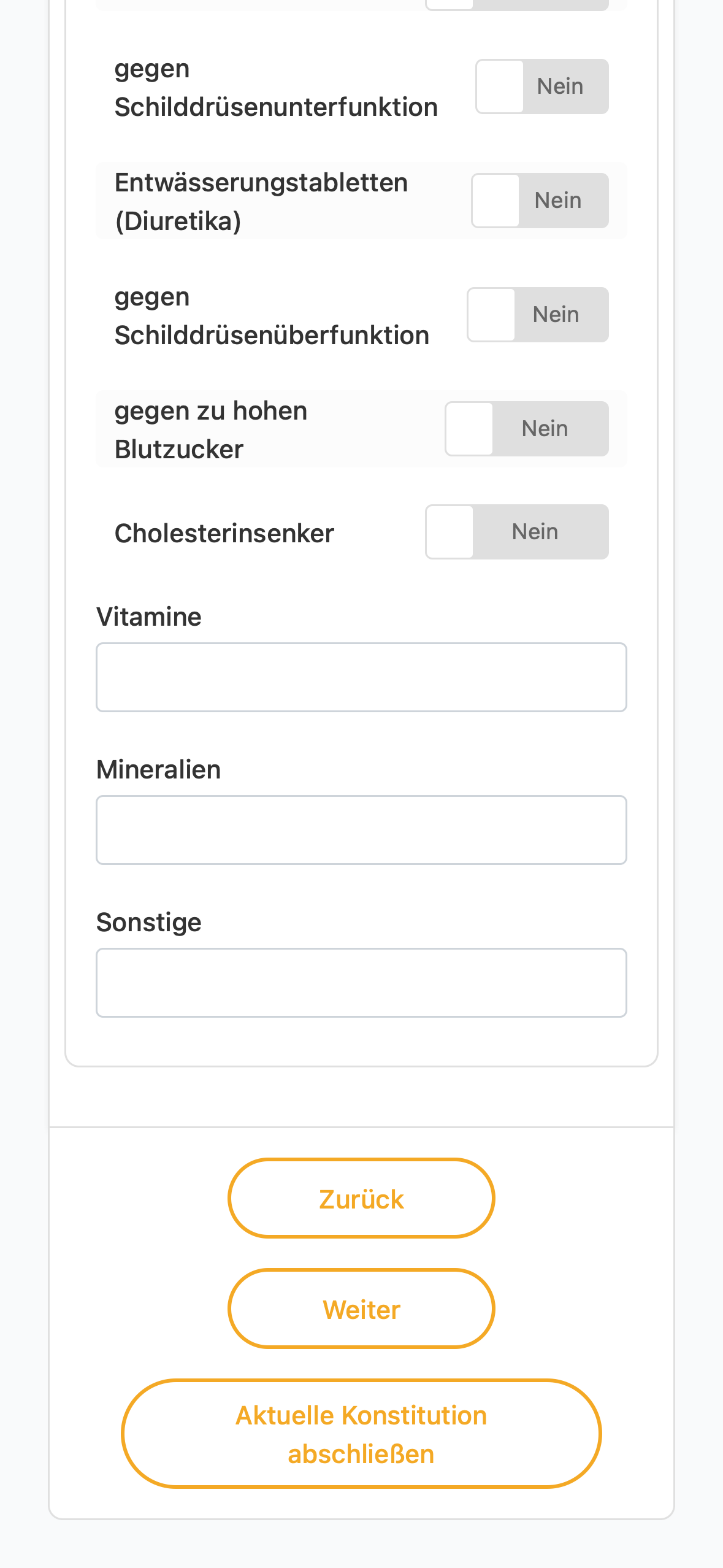Click the Mineralien field label
This screenshot has height=1568, width=723.
point(159,769)
